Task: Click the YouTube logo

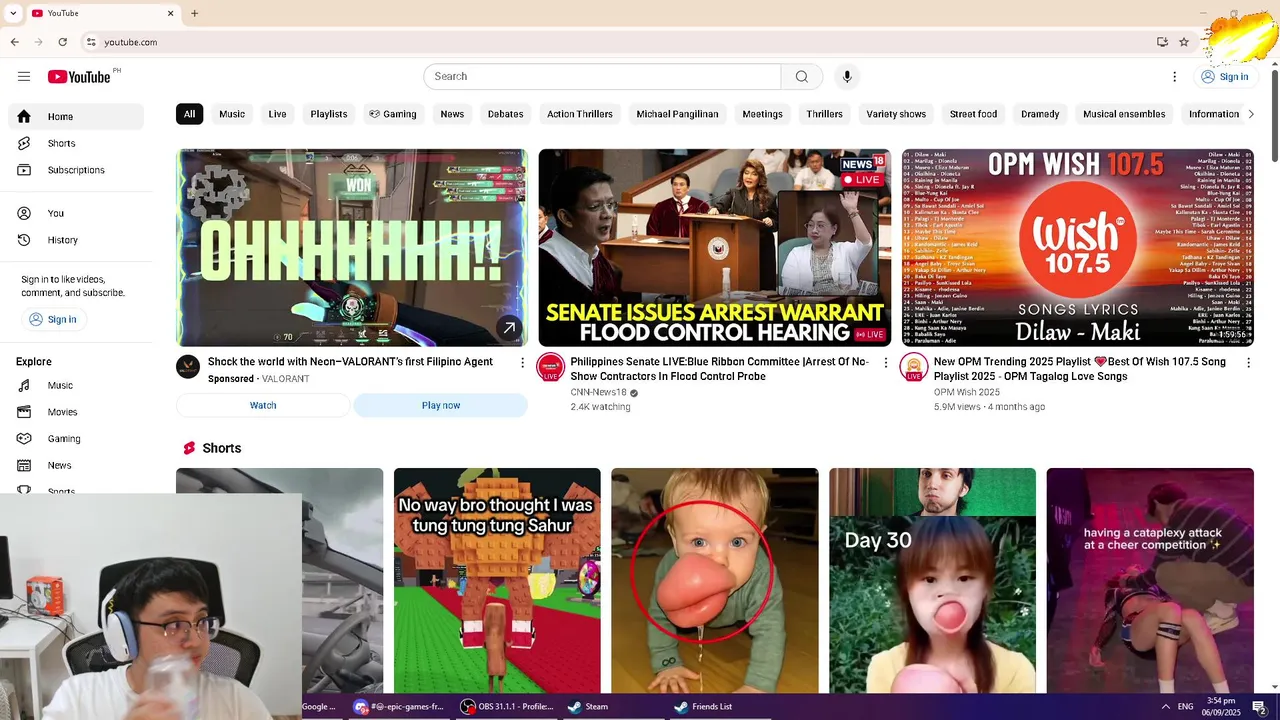Action: (79, 77)
